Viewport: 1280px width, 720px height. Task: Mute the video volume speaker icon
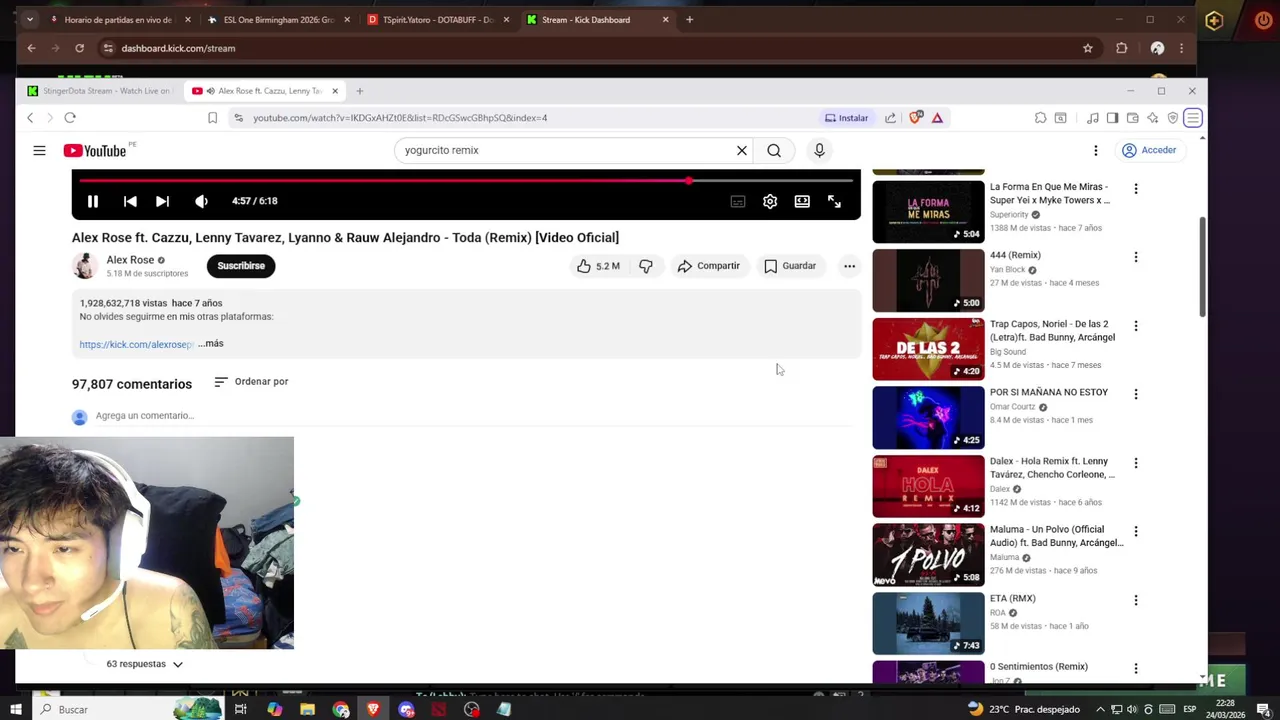click(201, 201)
